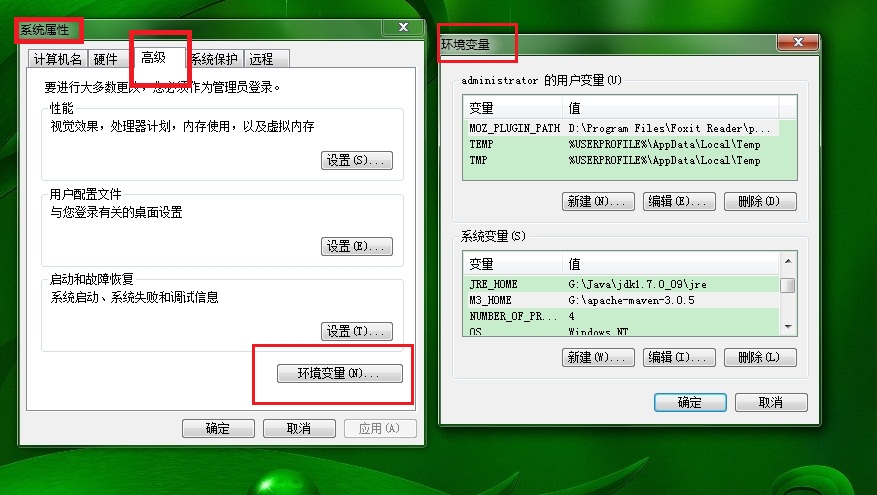Open the 环境变量(N) button
This screenshot has width=877, height=495.
340,373
